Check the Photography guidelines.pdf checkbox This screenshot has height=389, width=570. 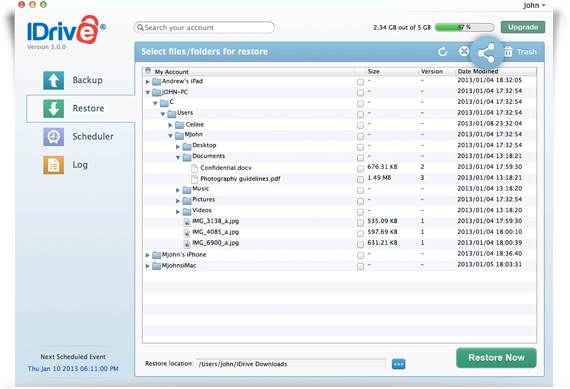(360, 180)
